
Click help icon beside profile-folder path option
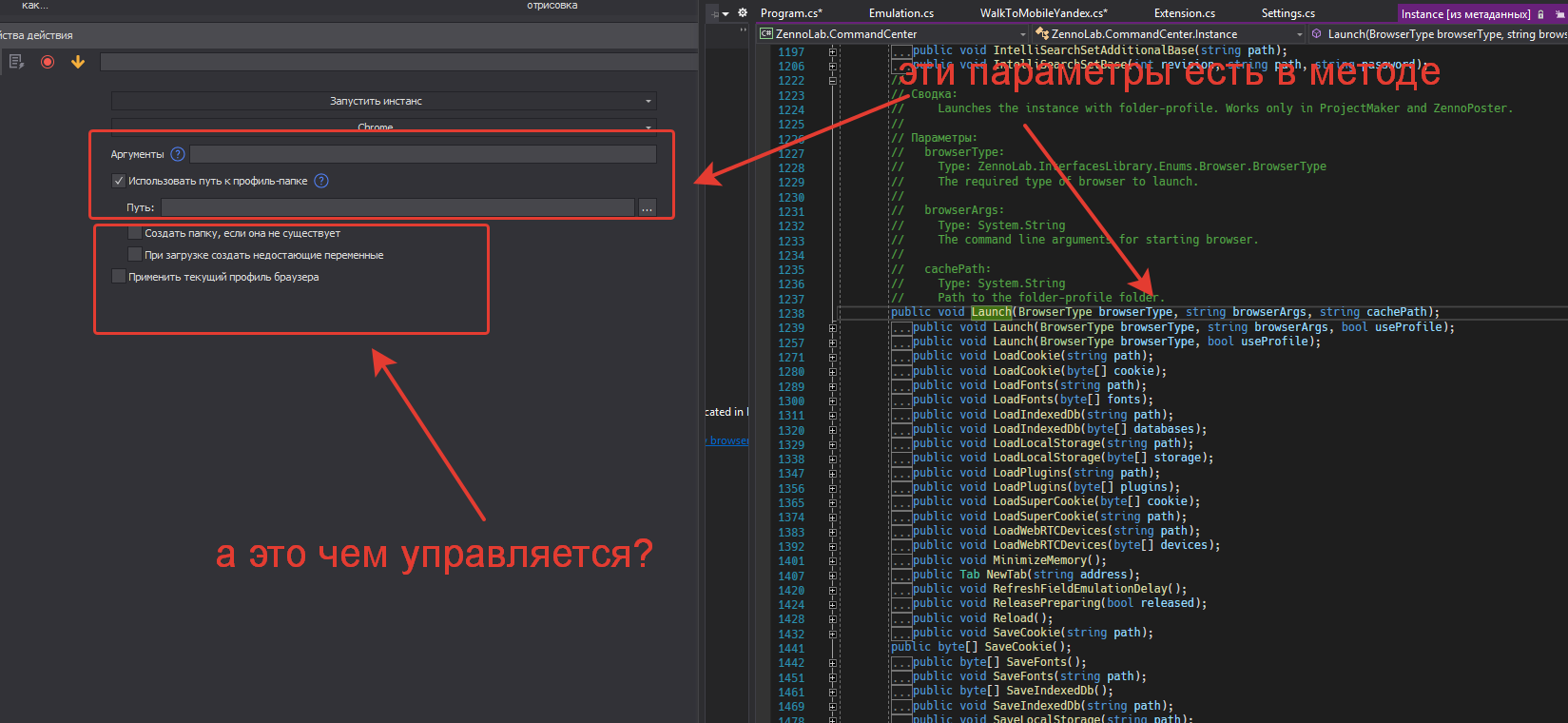pyautogui.click(x=321, y=181)
